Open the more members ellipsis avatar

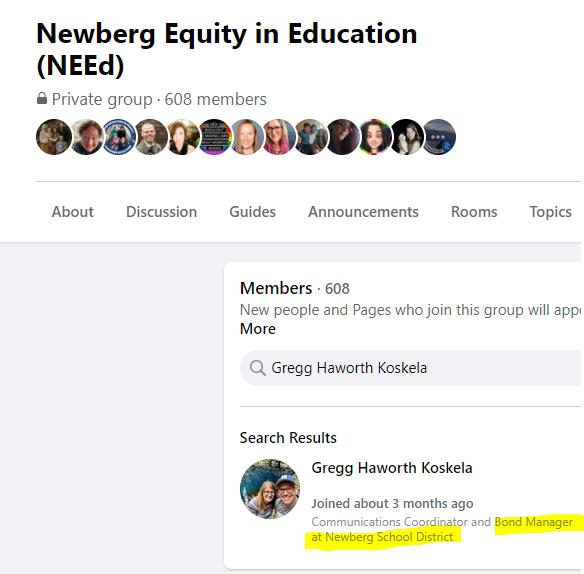point(439,137)
